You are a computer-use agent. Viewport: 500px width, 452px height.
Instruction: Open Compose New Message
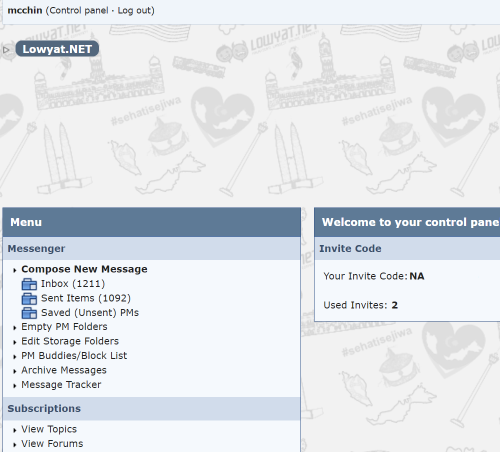point(84,269)
